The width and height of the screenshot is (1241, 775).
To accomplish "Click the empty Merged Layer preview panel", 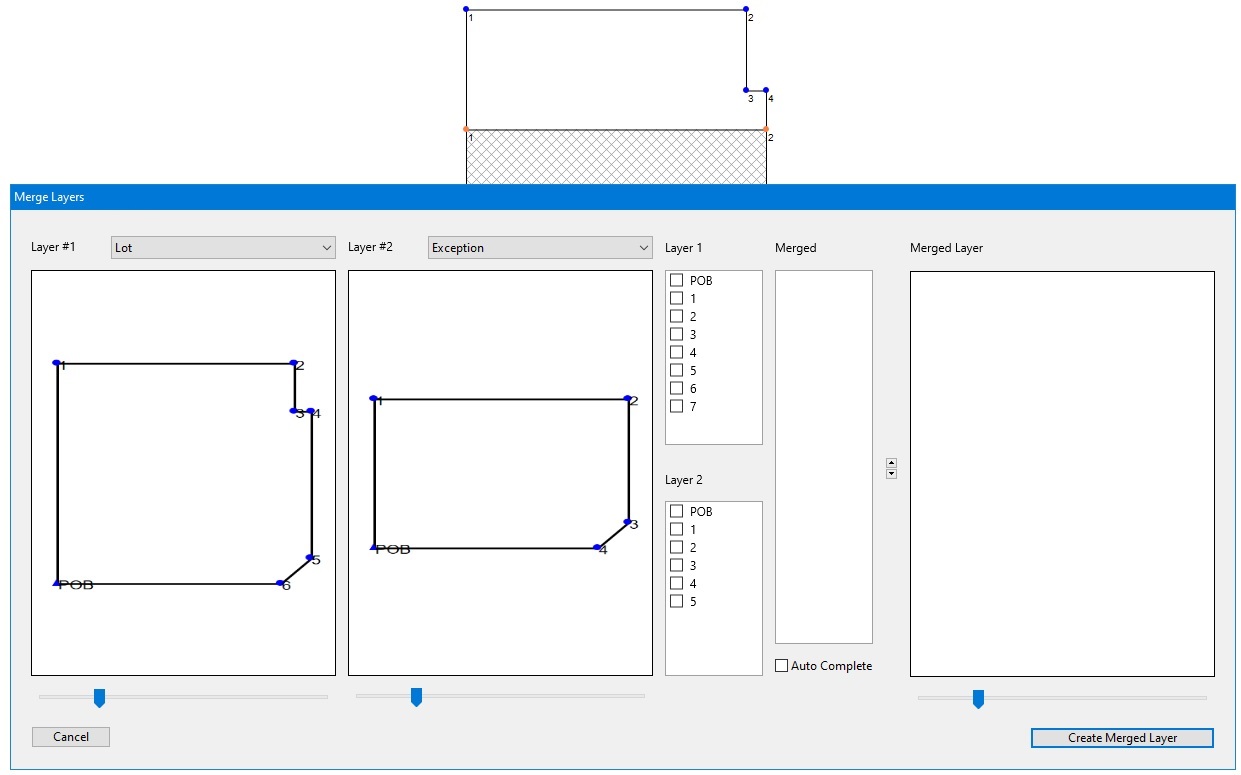I will point(1061,473).
